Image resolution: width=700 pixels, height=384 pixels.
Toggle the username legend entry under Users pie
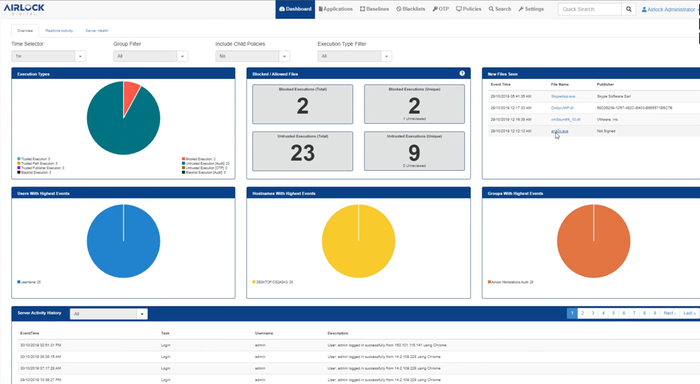point(29,282)
